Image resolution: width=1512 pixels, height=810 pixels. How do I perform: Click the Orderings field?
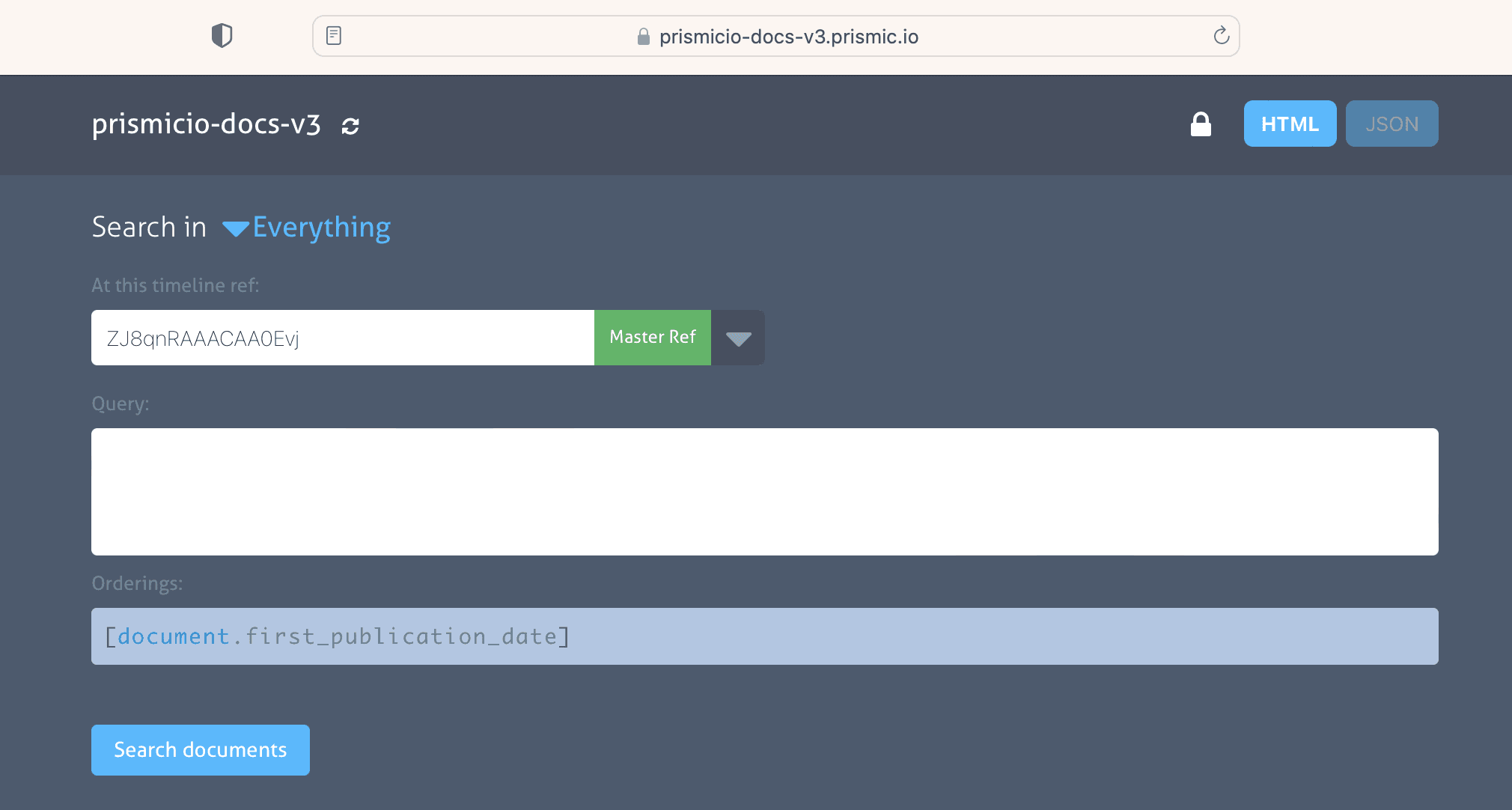(764, 636)
